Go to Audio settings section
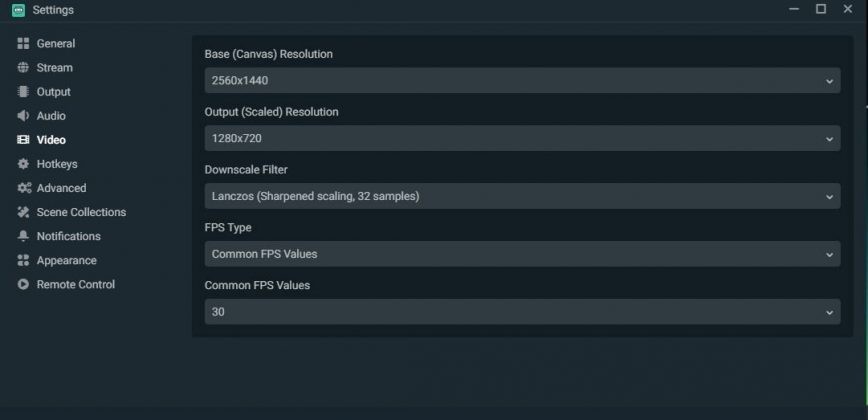 click(x=51, y=116)
